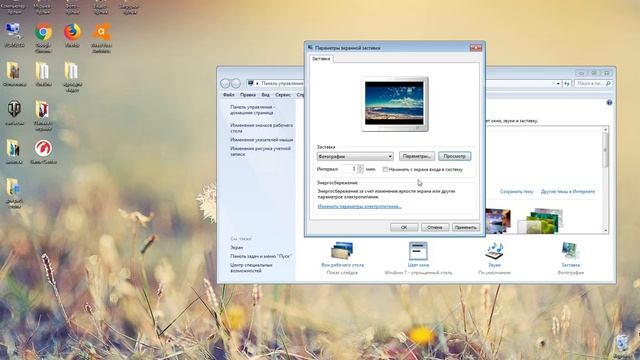Screen dimensions: 640x360
Task: Close the screen saver settings dialog
Action: click(x=476, y=48)
